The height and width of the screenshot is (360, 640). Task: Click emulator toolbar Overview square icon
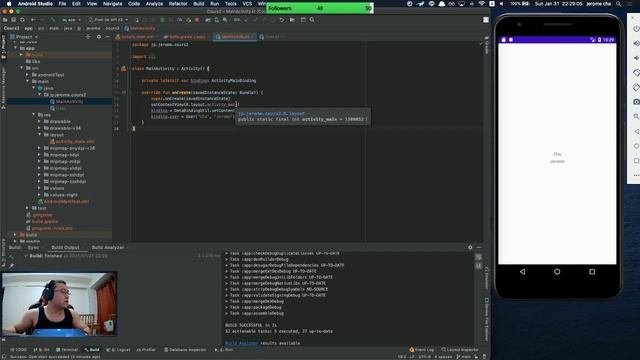pyautogui.click(x=636, y=161)
